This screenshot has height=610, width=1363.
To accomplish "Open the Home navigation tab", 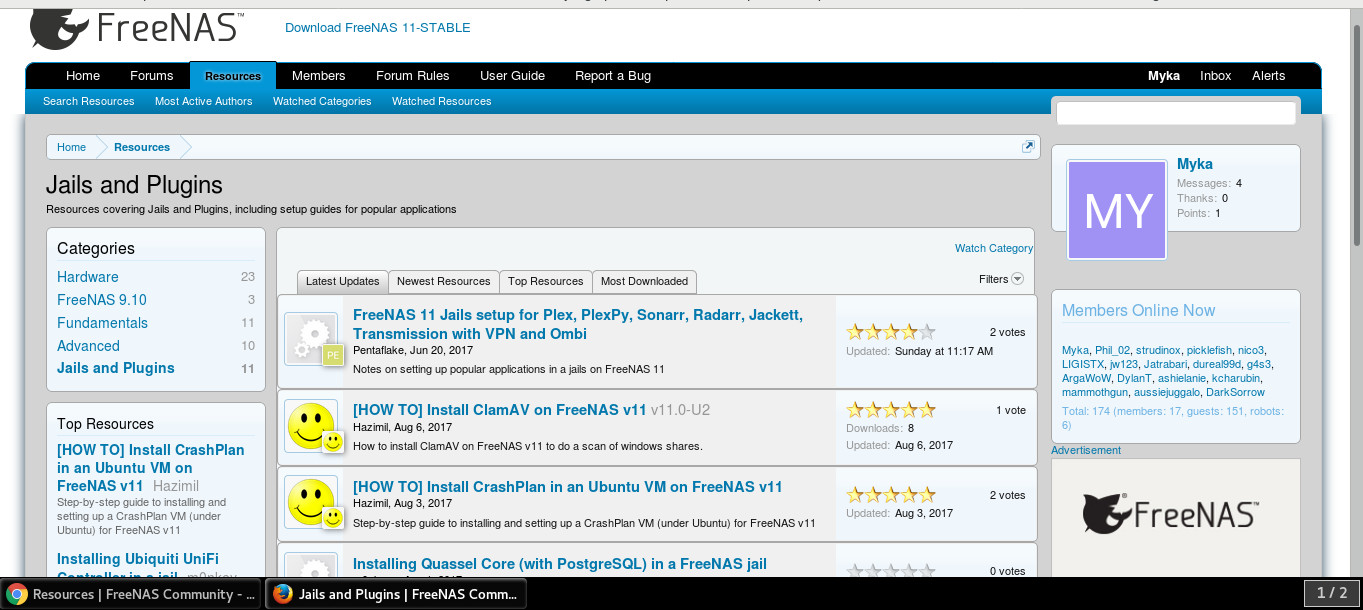I will point(83,76).
